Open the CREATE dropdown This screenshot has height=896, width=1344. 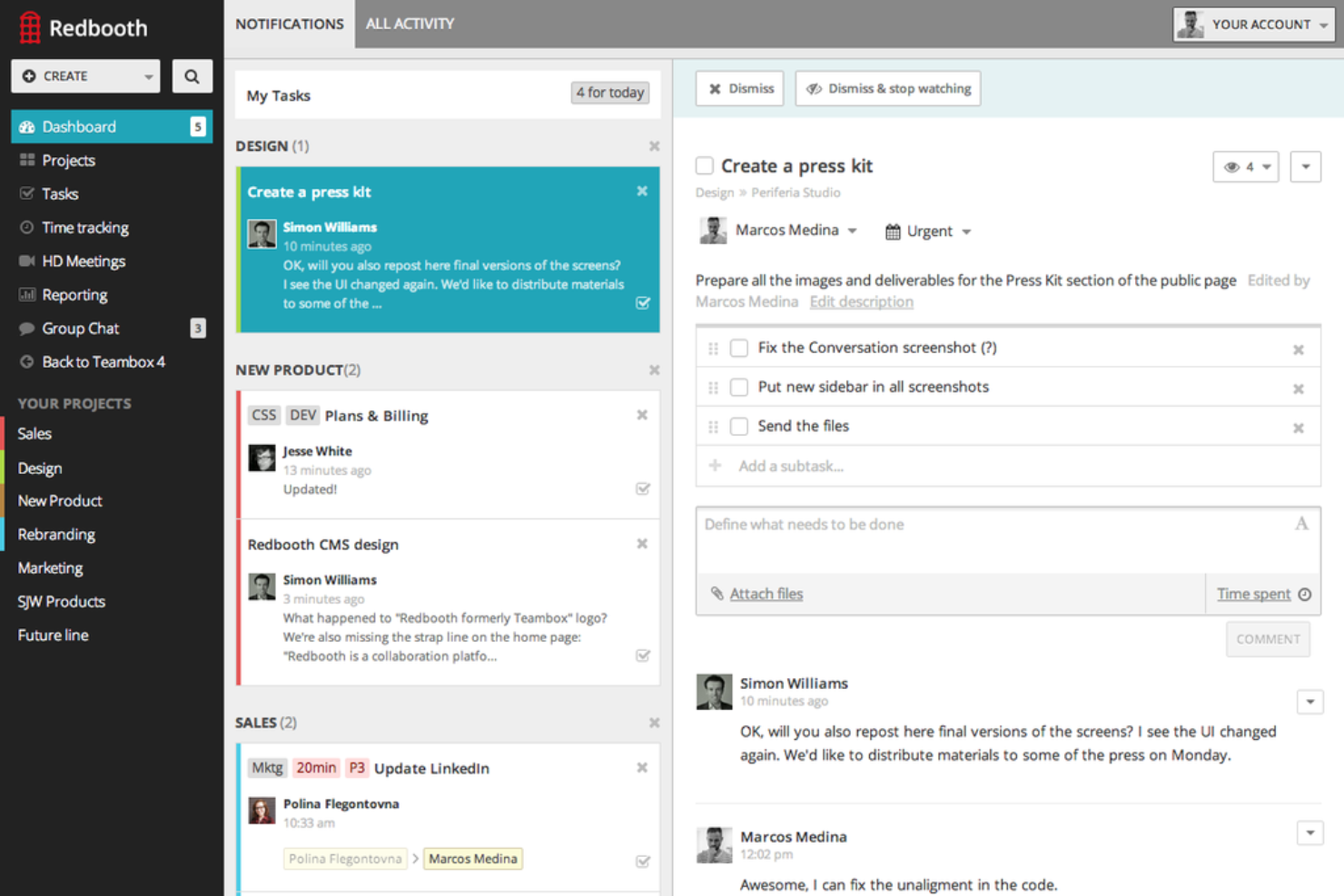(x=85, y=76)
